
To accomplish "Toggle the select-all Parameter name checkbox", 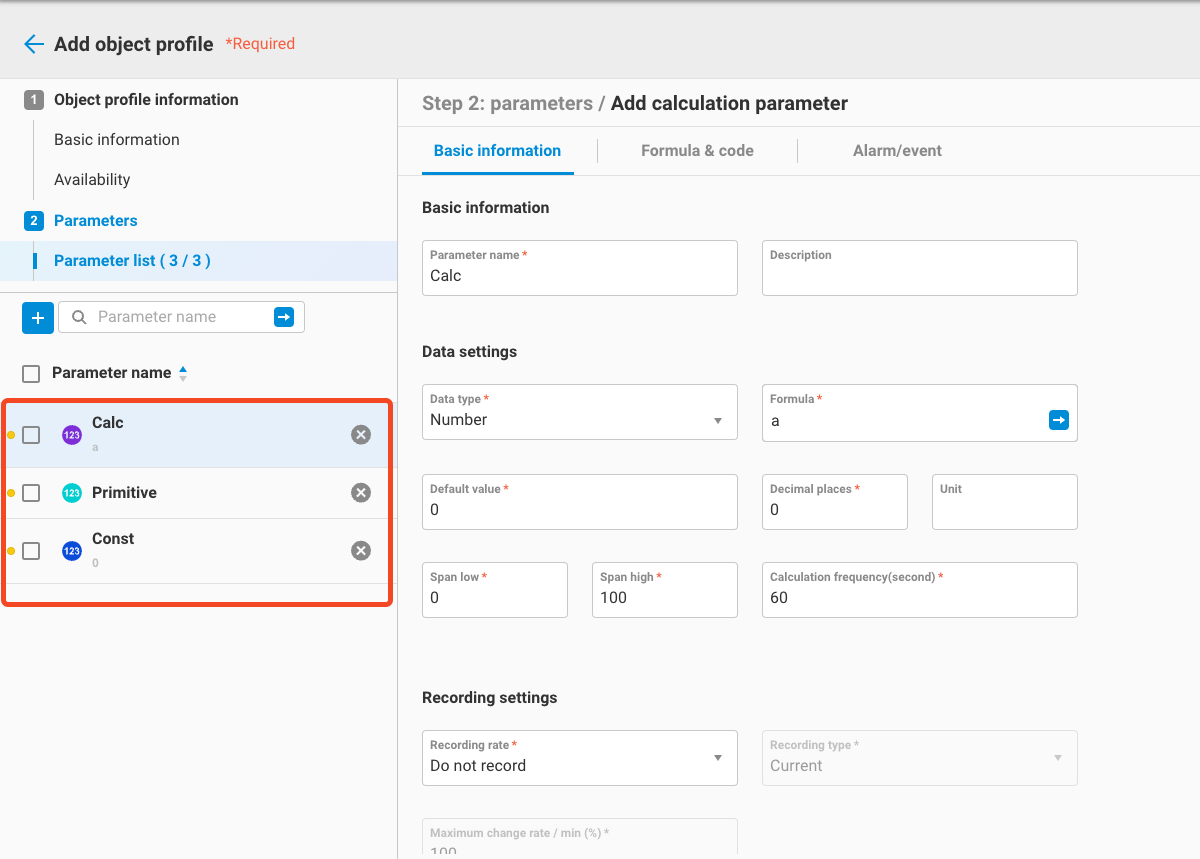I will (31, 374).
